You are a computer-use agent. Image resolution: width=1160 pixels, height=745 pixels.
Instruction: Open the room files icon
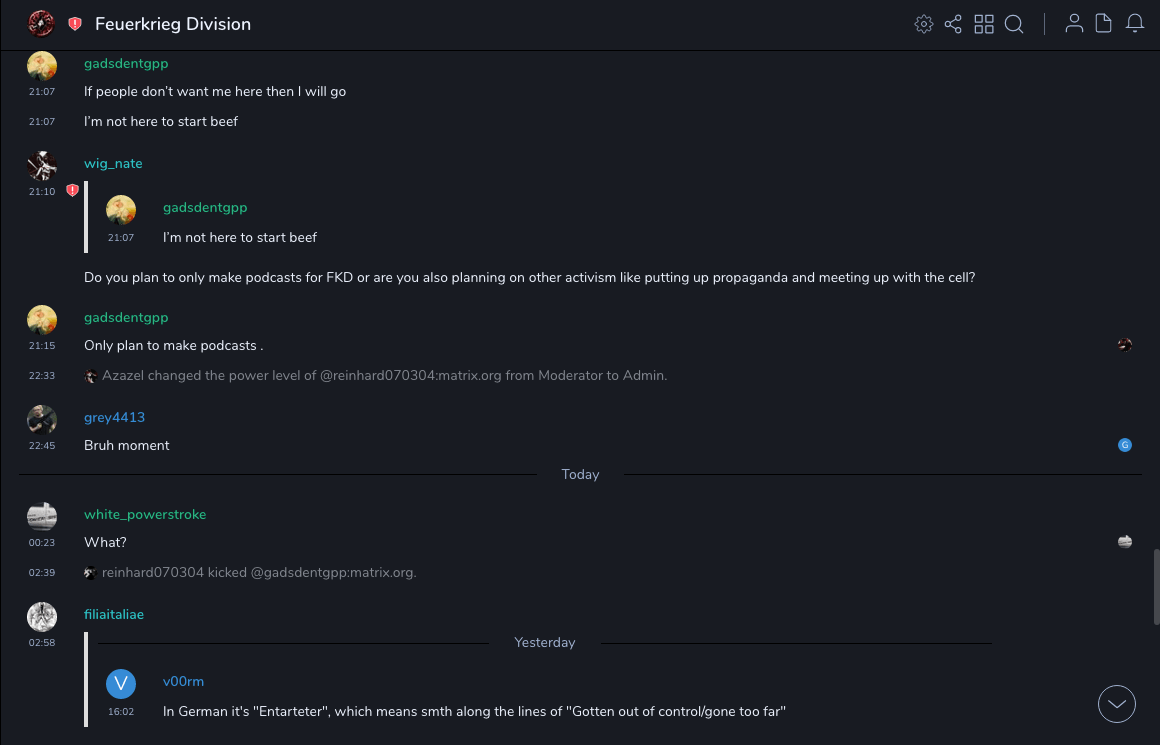pyautogui.click(x=1104, y=24)
